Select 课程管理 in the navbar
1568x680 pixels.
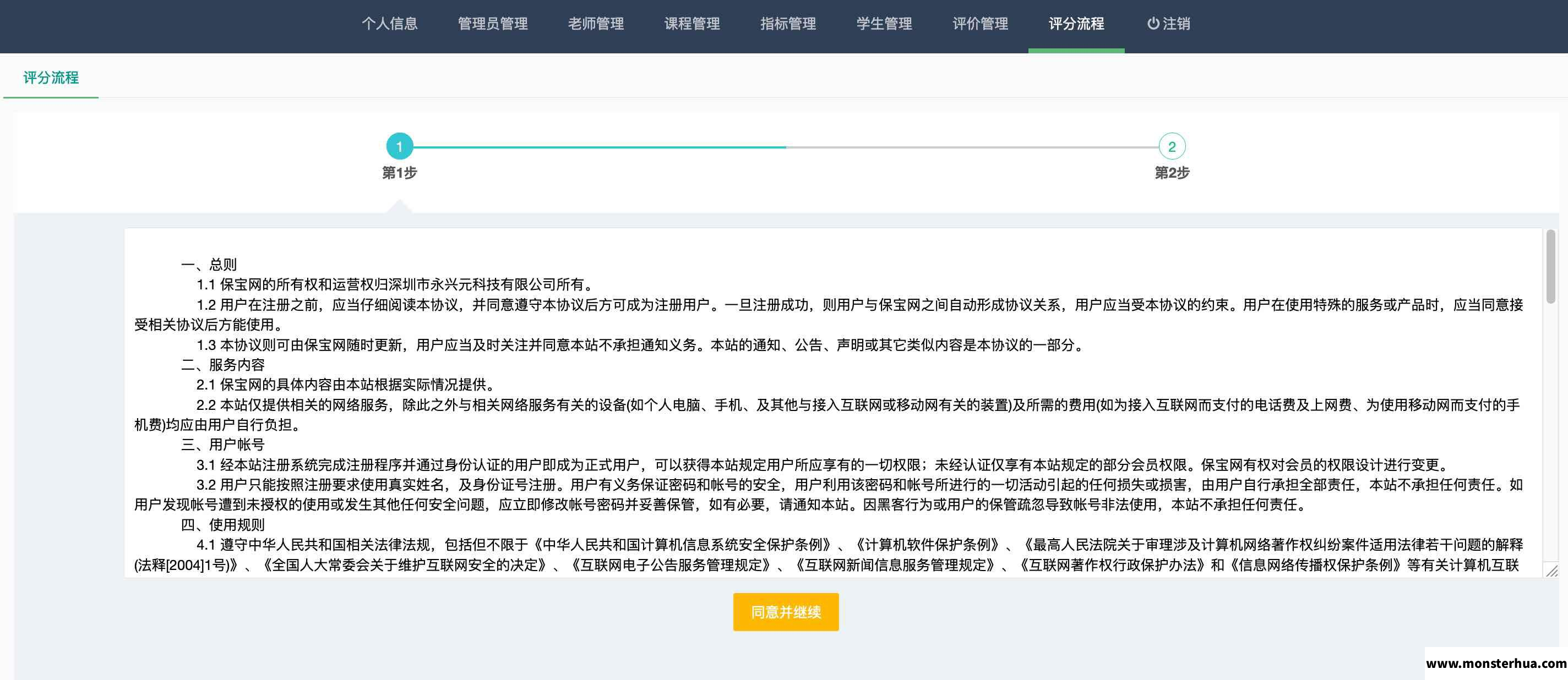click(x=692, y=24)
